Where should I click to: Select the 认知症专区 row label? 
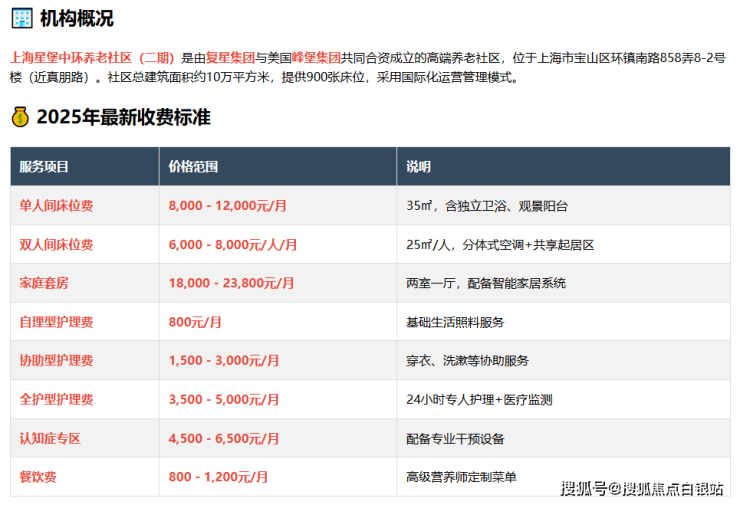(x=50, y=438)
